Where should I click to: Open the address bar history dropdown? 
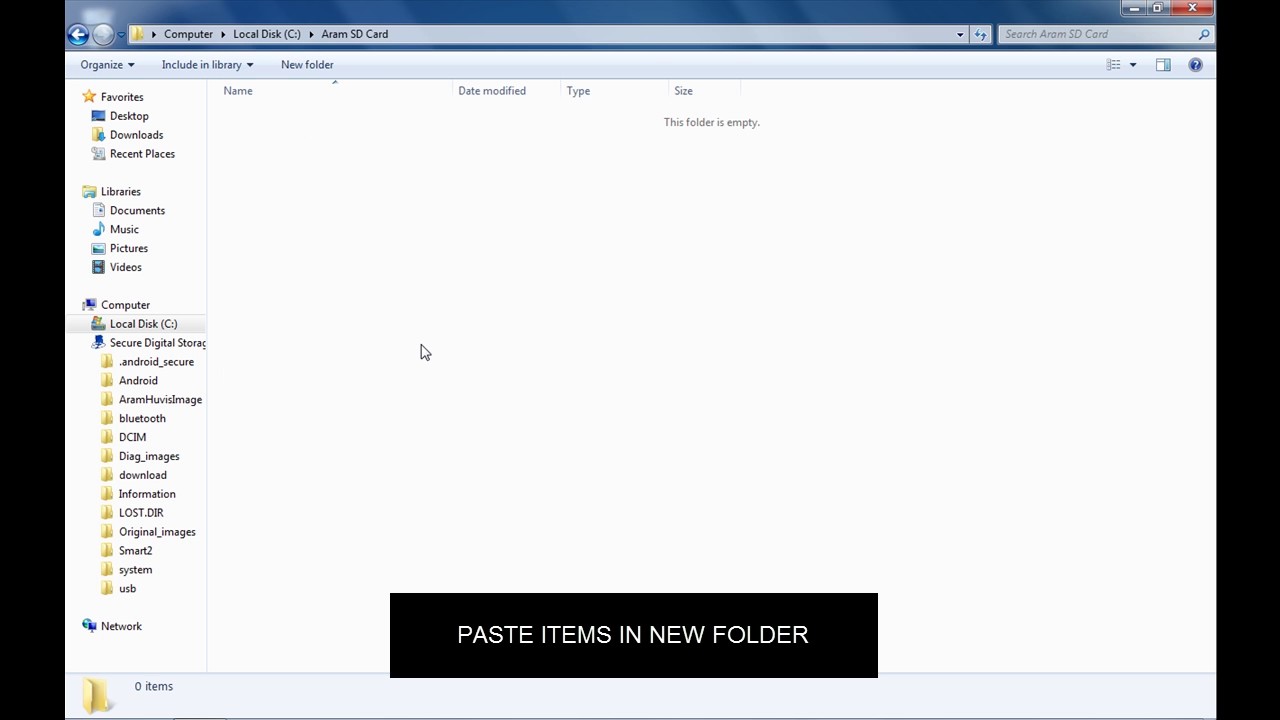[x=960, y=34]
